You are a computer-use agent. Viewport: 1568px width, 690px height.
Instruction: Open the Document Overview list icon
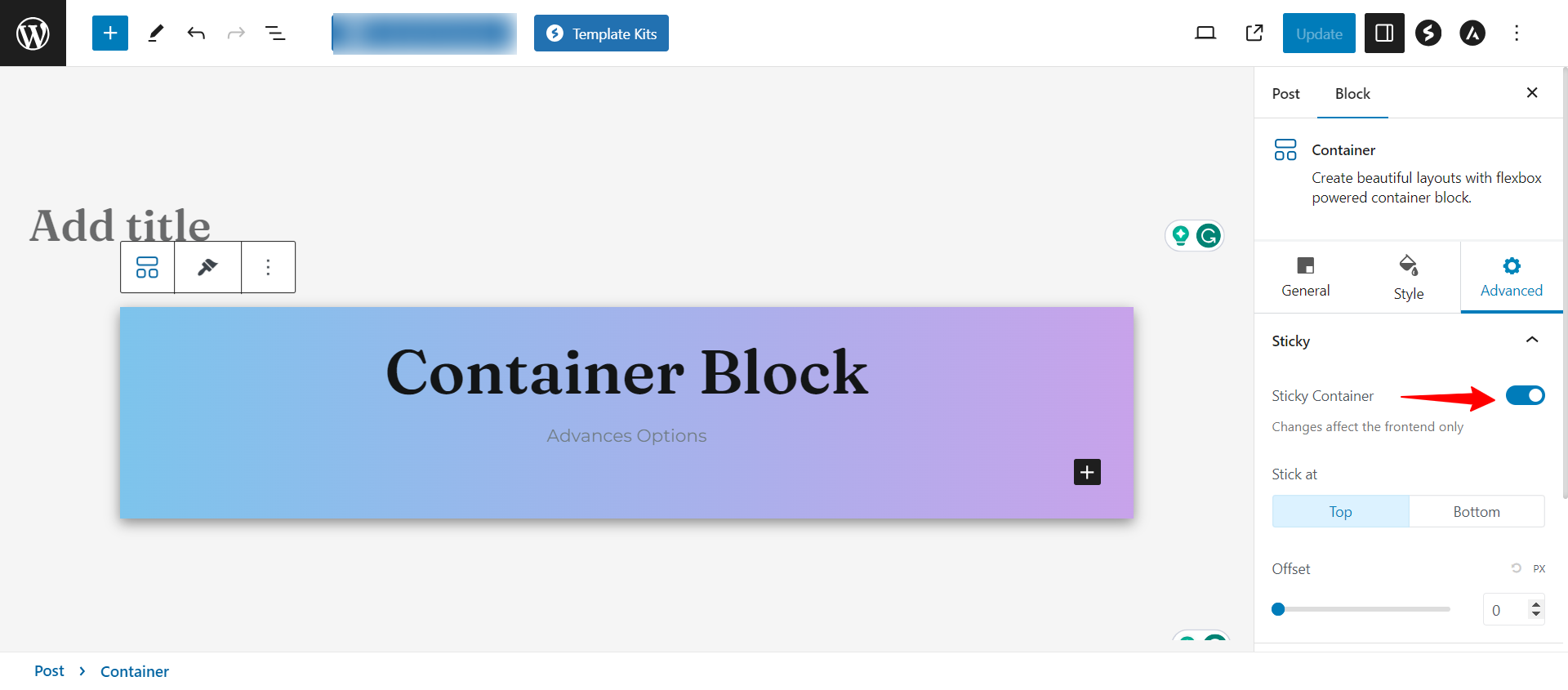pos(275,33)
